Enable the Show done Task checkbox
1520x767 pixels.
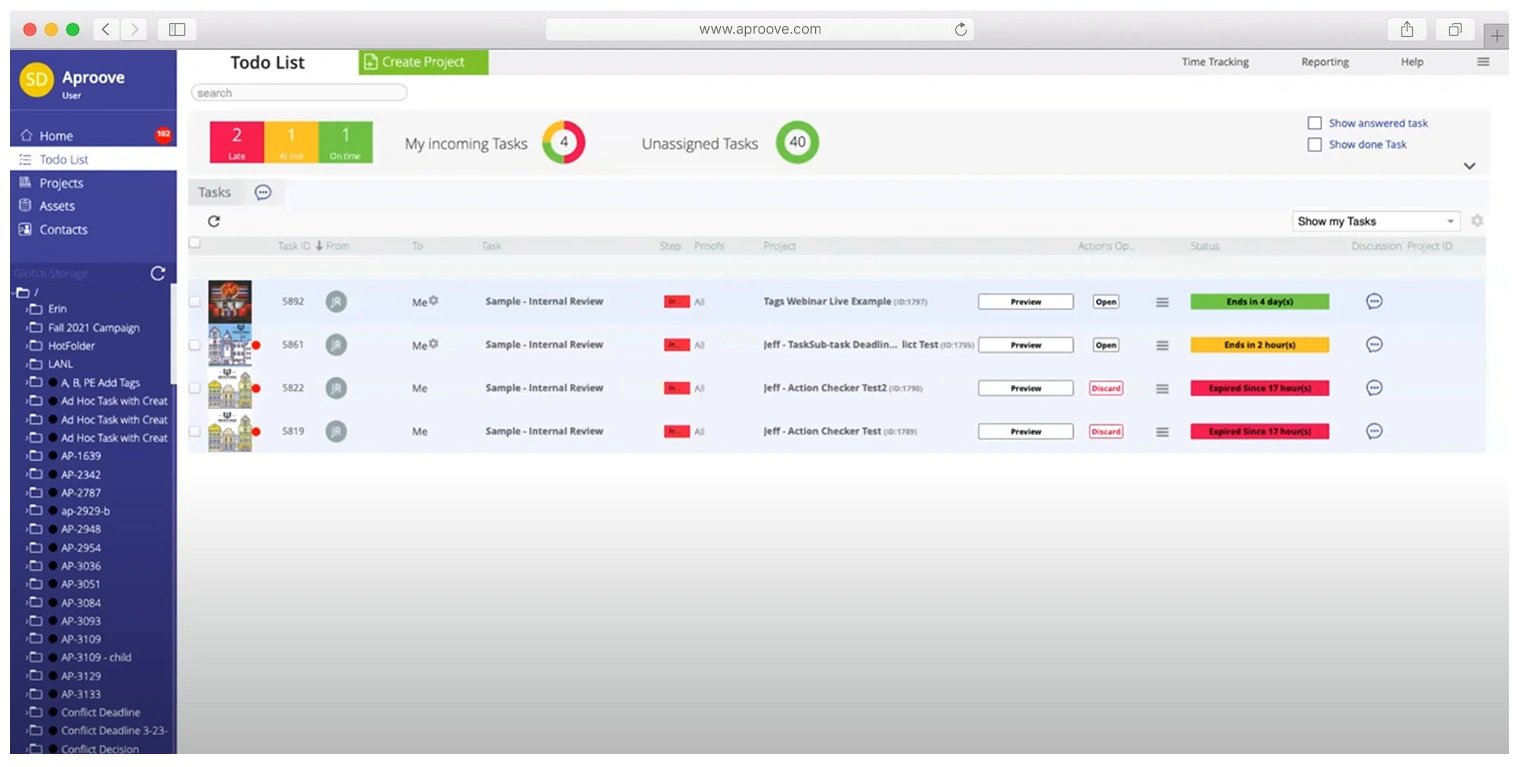pyautogui.click(x=1315, y=145)
